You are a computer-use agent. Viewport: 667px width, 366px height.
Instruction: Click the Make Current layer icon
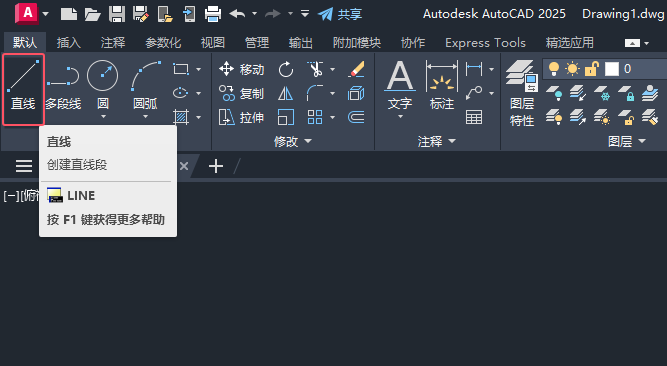point(650,93)
